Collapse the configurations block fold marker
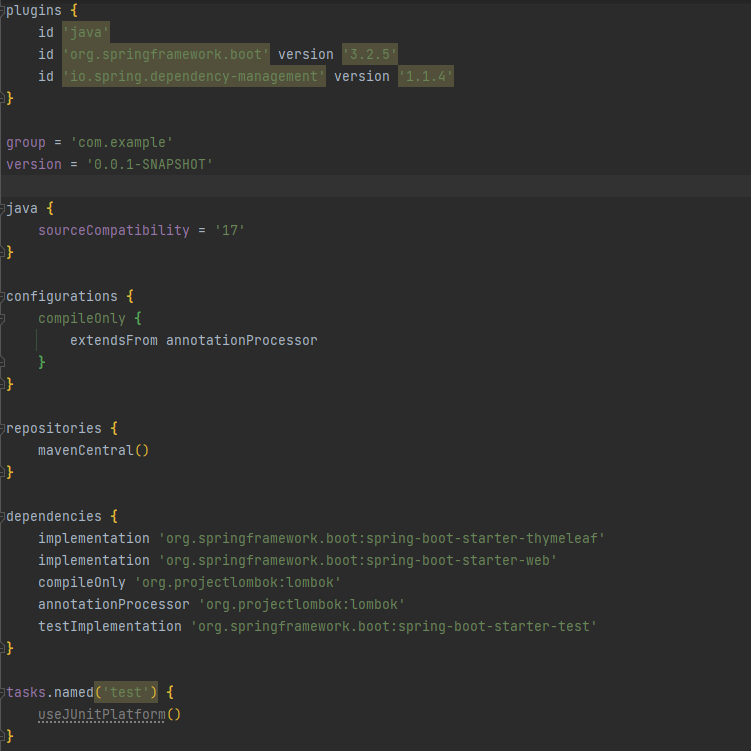The image size is (751, 751). (x=2, y=296)
